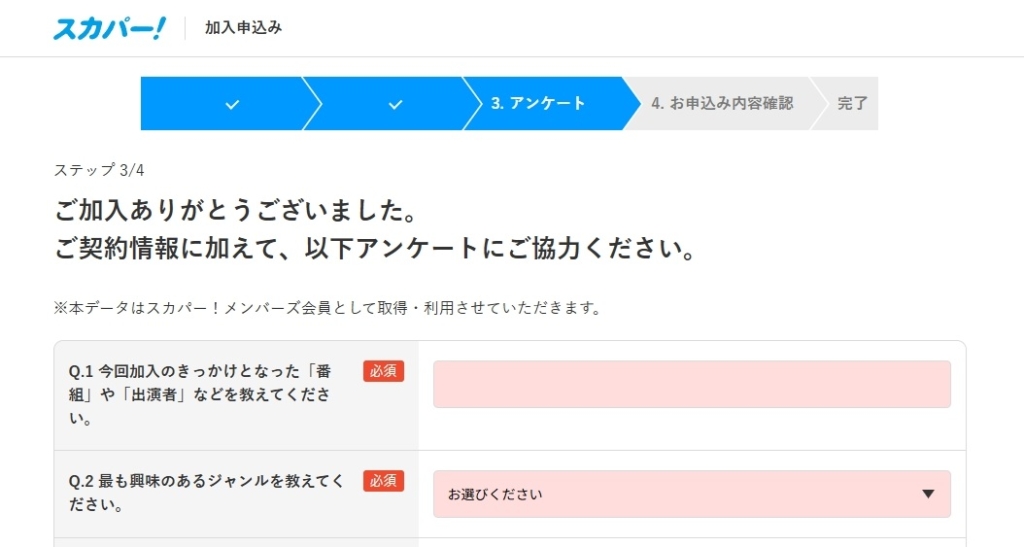Select the 3. アンケート step
This screenshot has height=547, width=1024.
(x=537, y=103)
